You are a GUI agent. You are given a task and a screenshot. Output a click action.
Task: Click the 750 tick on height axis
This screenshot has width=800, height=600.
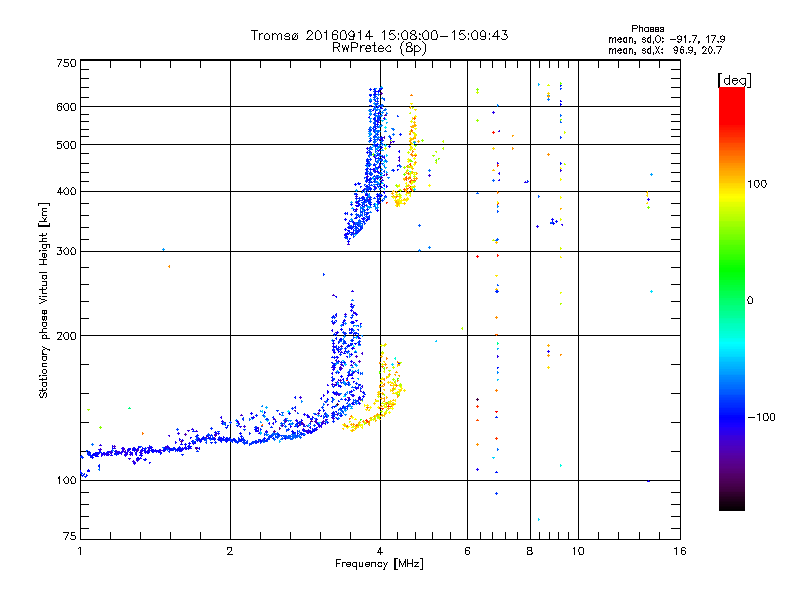coord(66,63)
